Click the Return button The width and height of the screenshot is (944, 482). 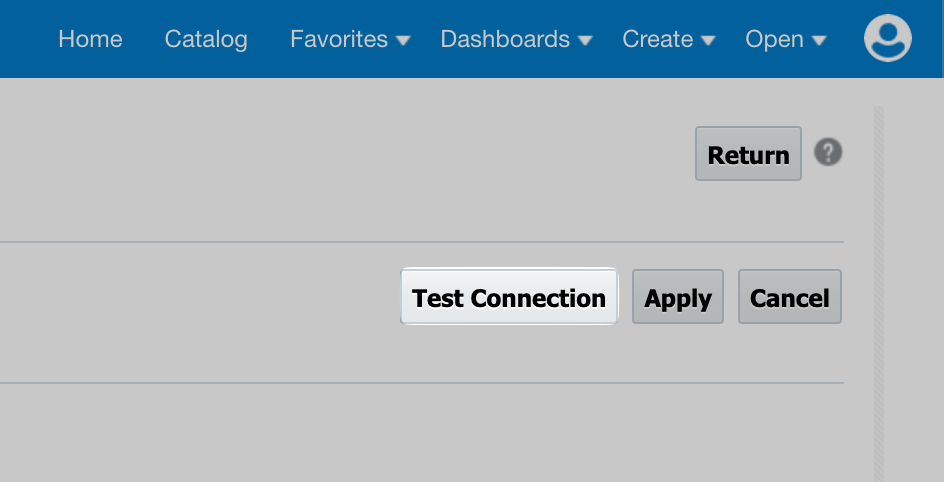coord(748,153)
